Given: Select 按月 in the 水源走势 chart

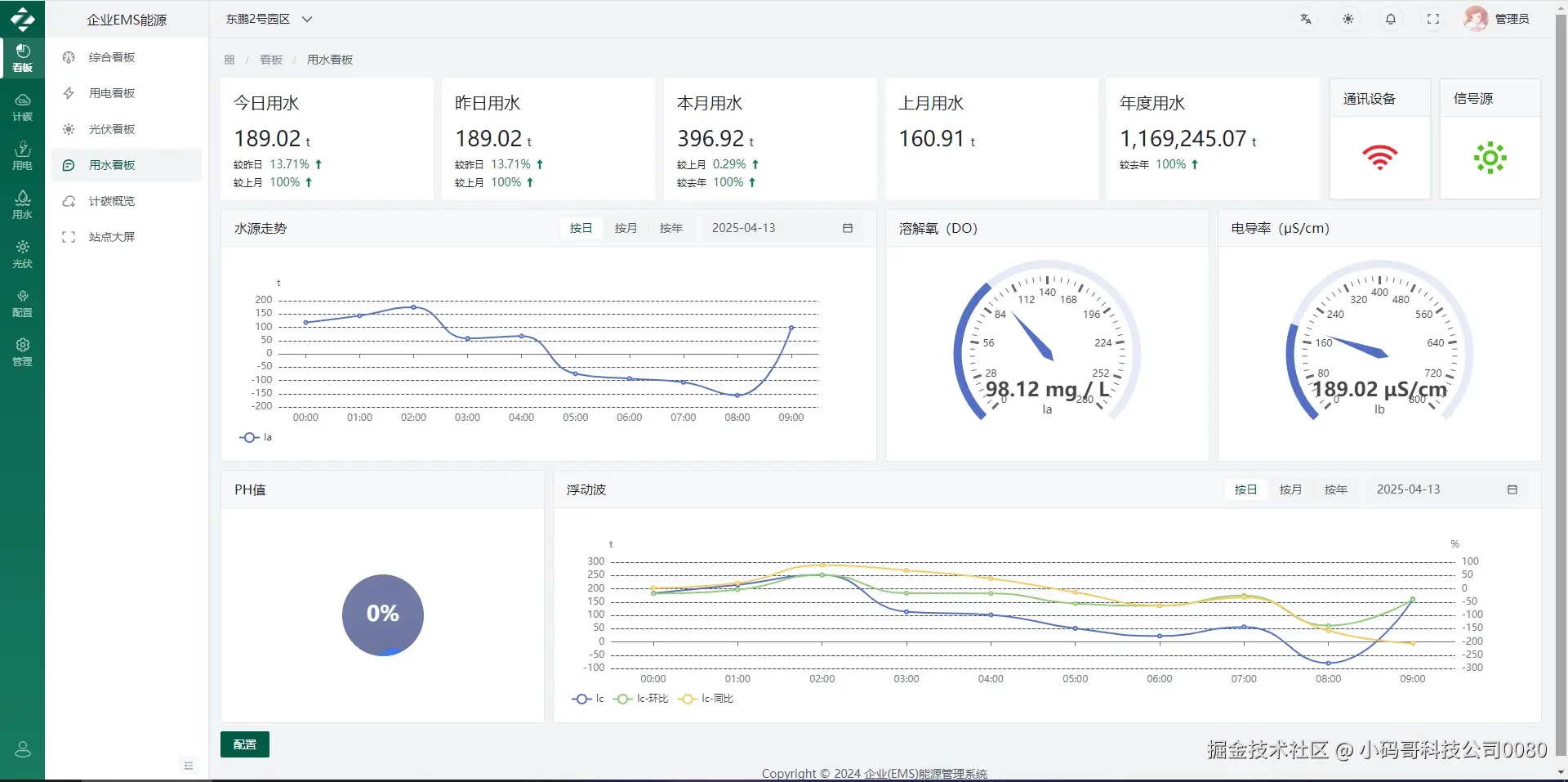Looking at the screenshot, I should click(x=626, y=228).
